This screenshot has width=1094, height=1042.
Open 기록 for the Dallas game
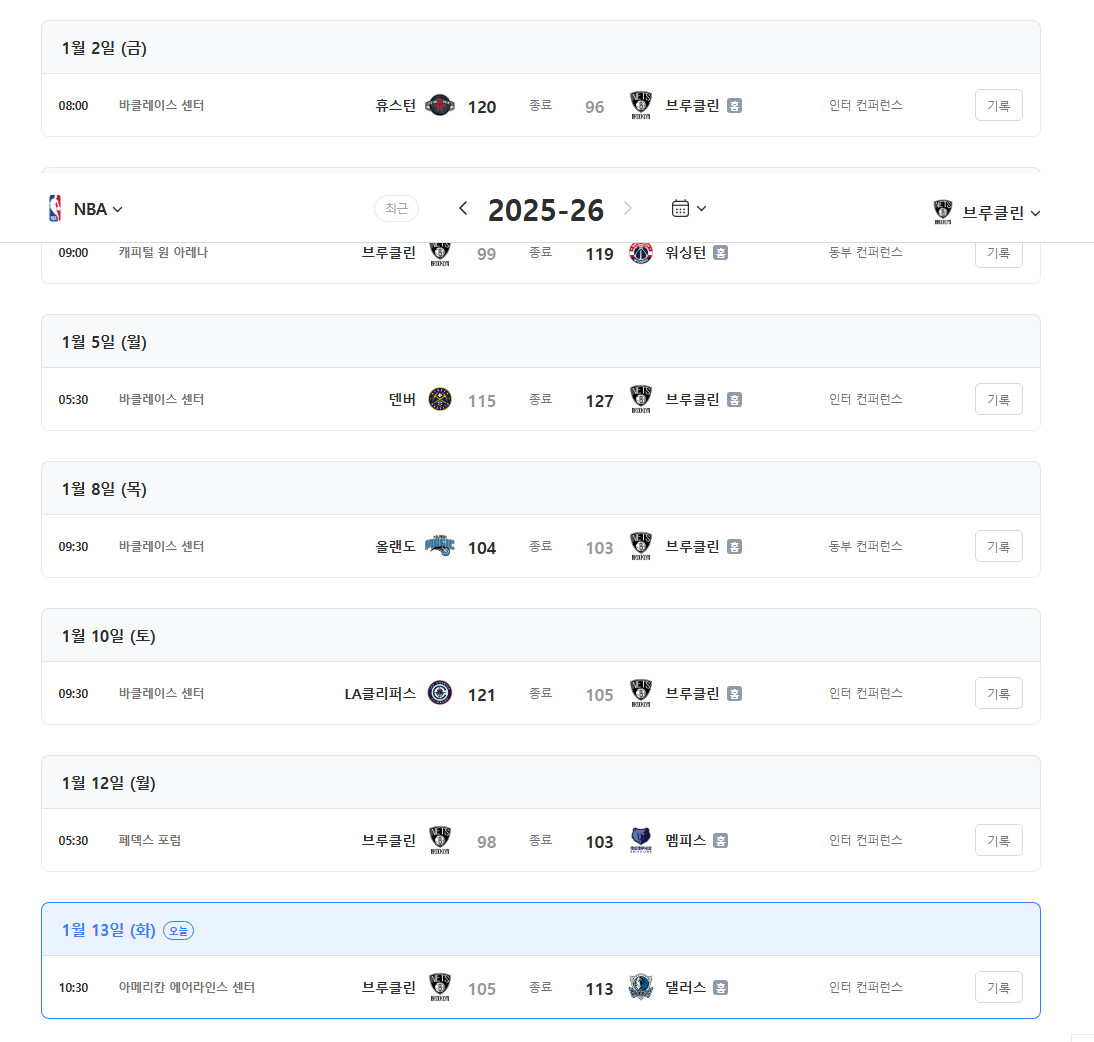point(998,987)
